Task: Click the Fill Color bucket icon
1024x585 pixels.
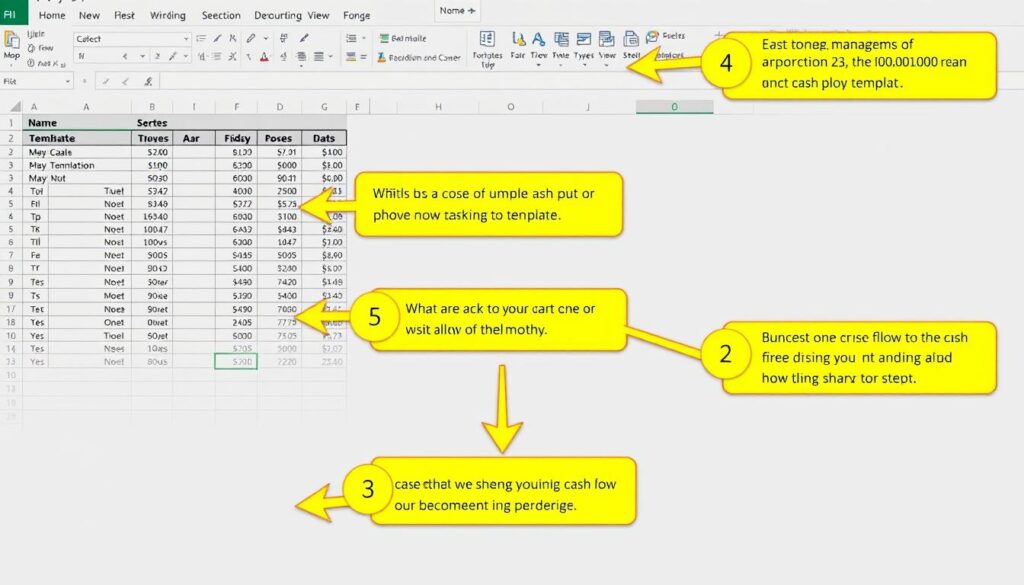Action: point(248,56)
